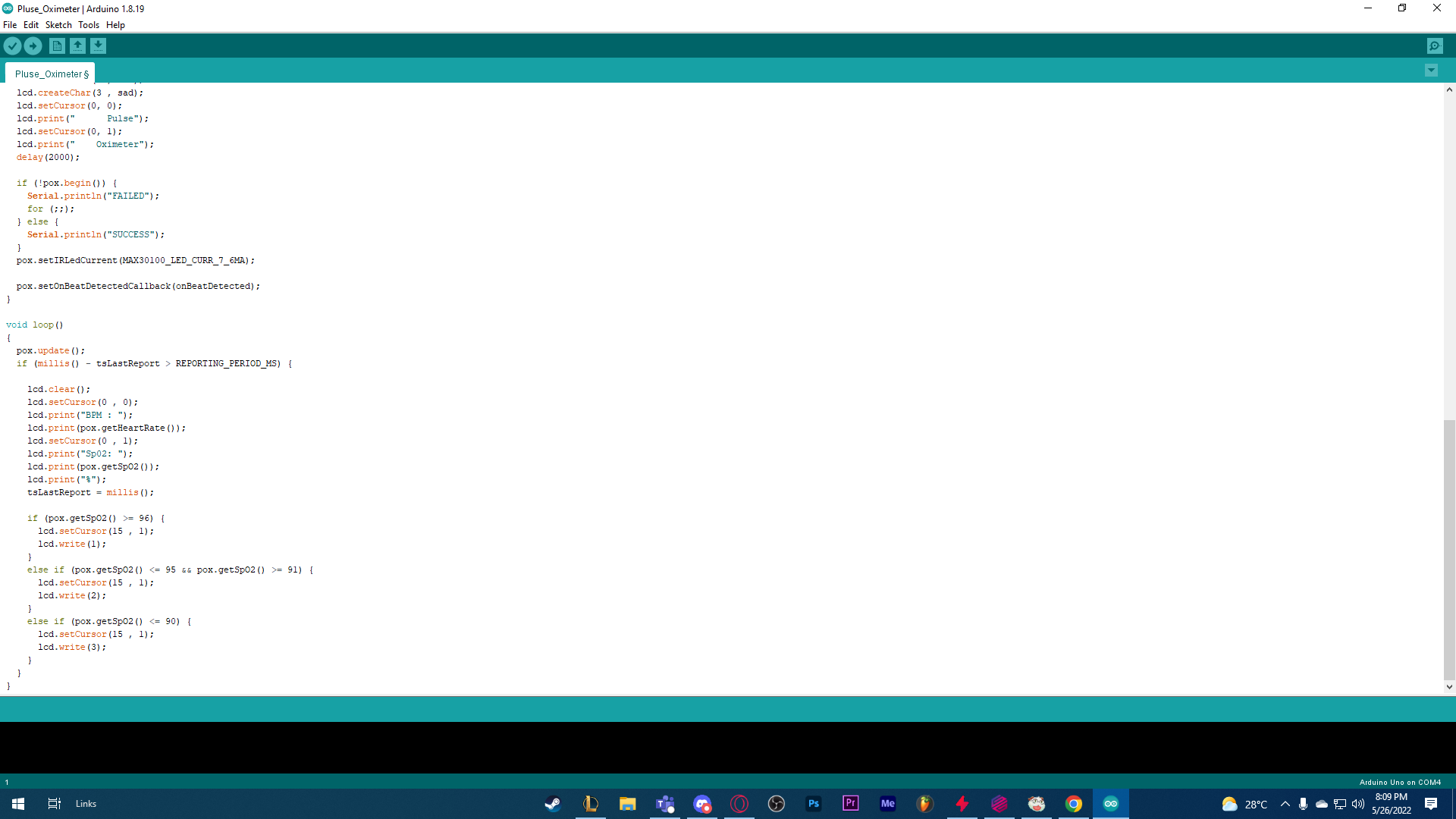Click the 'void loop()' line in the code
This screenshot has width=1456, height=819.
point(35,325)
